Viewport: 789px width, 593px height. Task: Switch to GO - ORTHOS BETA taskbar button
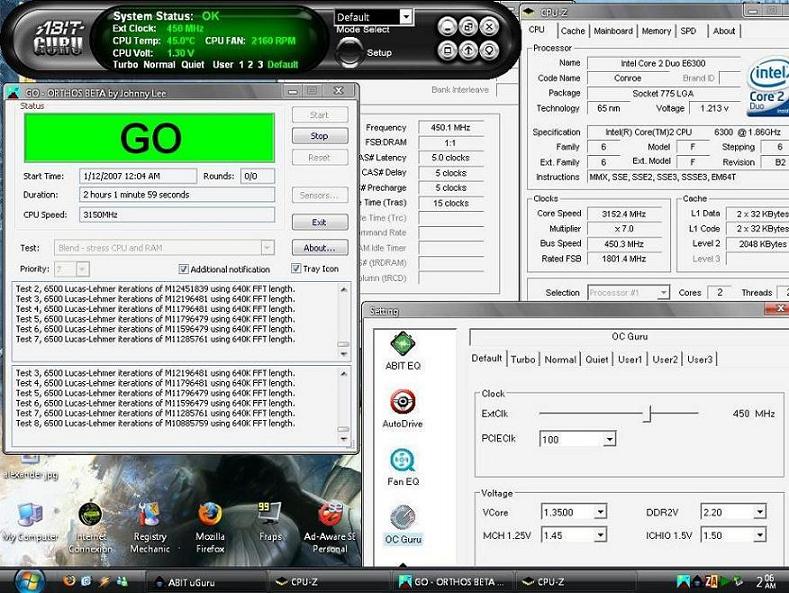pos(454,582)
